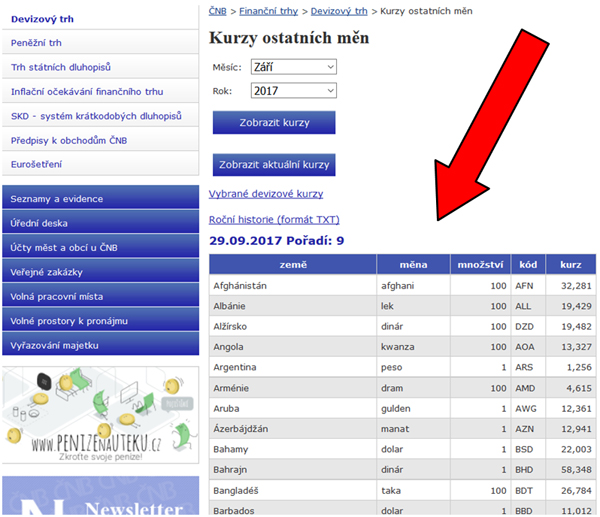Click the země column header
Viewport: 600px width, 517px height.
(x=292, y=265)
